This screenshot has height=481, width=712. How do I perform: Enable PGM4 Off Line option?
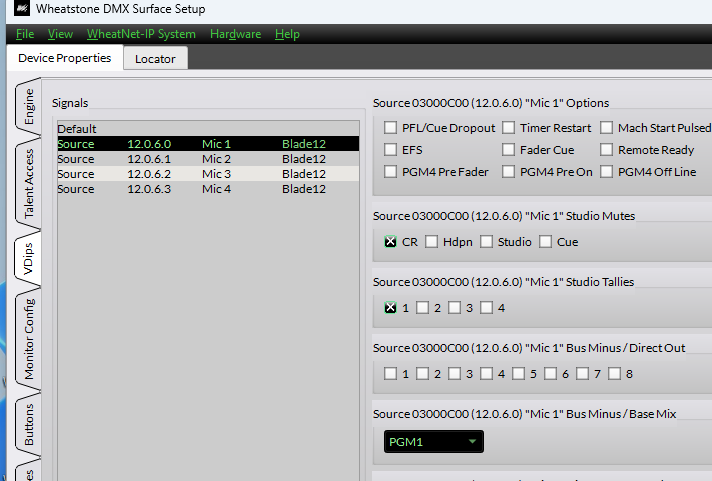[606, 171]
